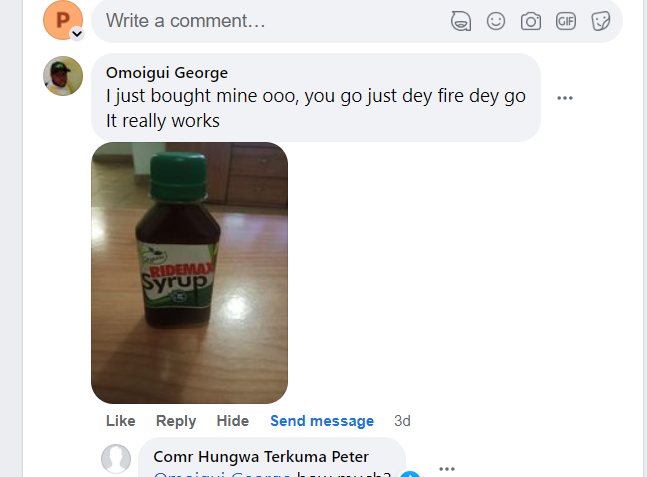Viewport: 647px width, 477px height.
Task: Open the Ridemax Syrup bottle photo
Action: 189,273
